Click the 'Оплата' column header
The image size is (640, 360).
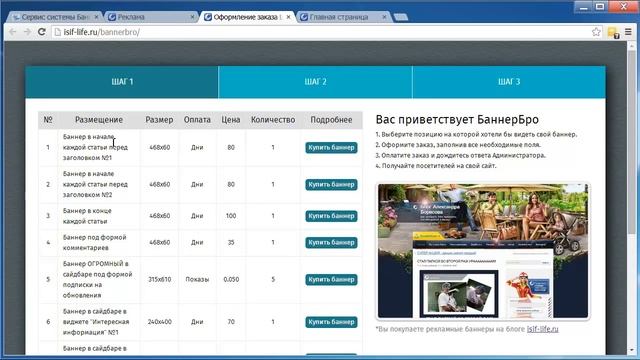point(197,120)
